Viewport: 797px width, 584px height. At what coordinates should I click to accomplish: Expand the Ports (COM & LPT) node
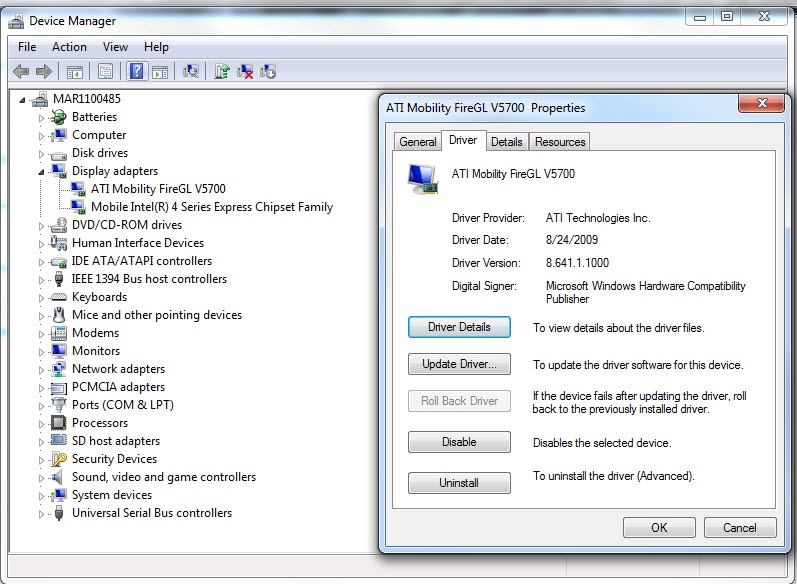pyautogui.click(x=41, y=406)
